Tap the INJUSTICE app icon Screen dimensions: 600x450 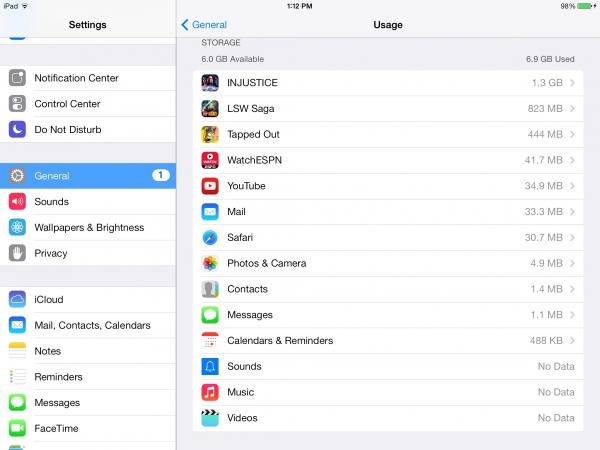pos(210,82)
